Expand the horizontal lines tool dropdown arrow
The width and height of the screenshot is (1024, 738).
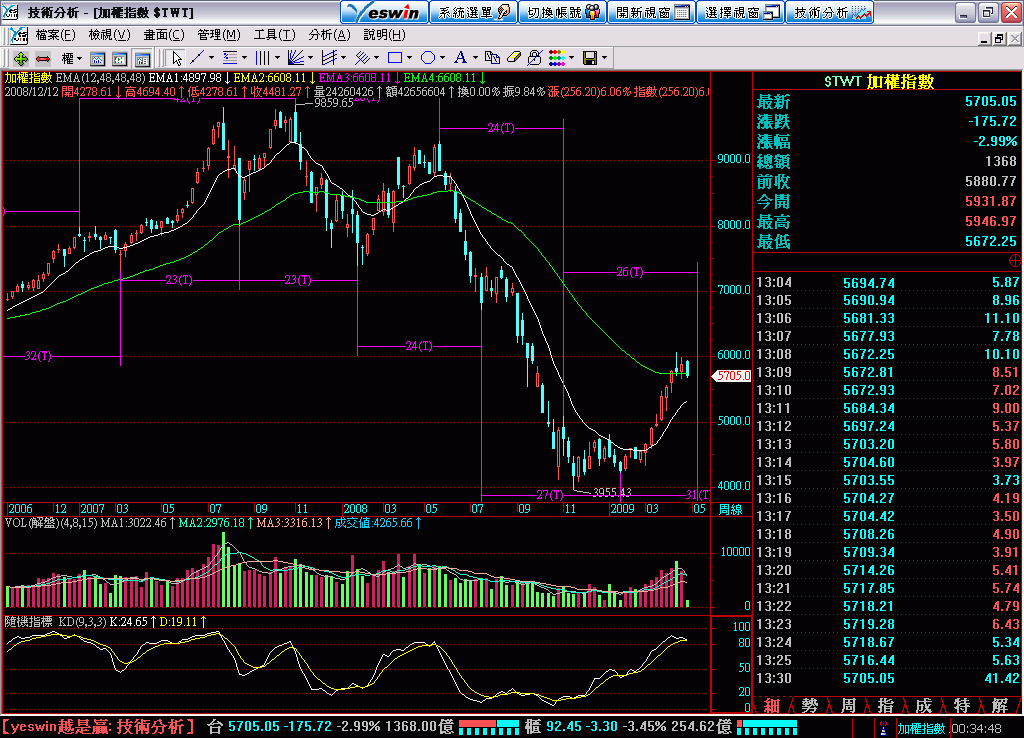[244, 58]
